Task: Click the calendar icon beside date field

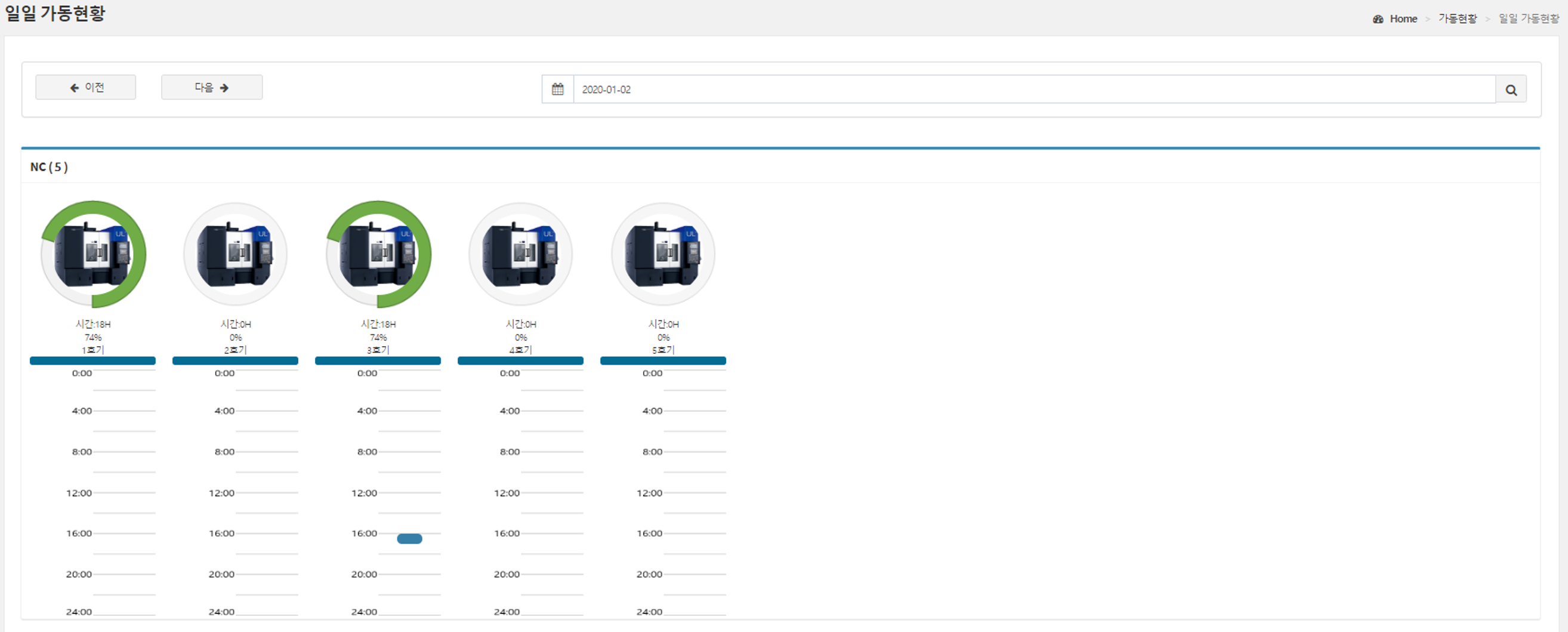Action: tap(557, 90)
